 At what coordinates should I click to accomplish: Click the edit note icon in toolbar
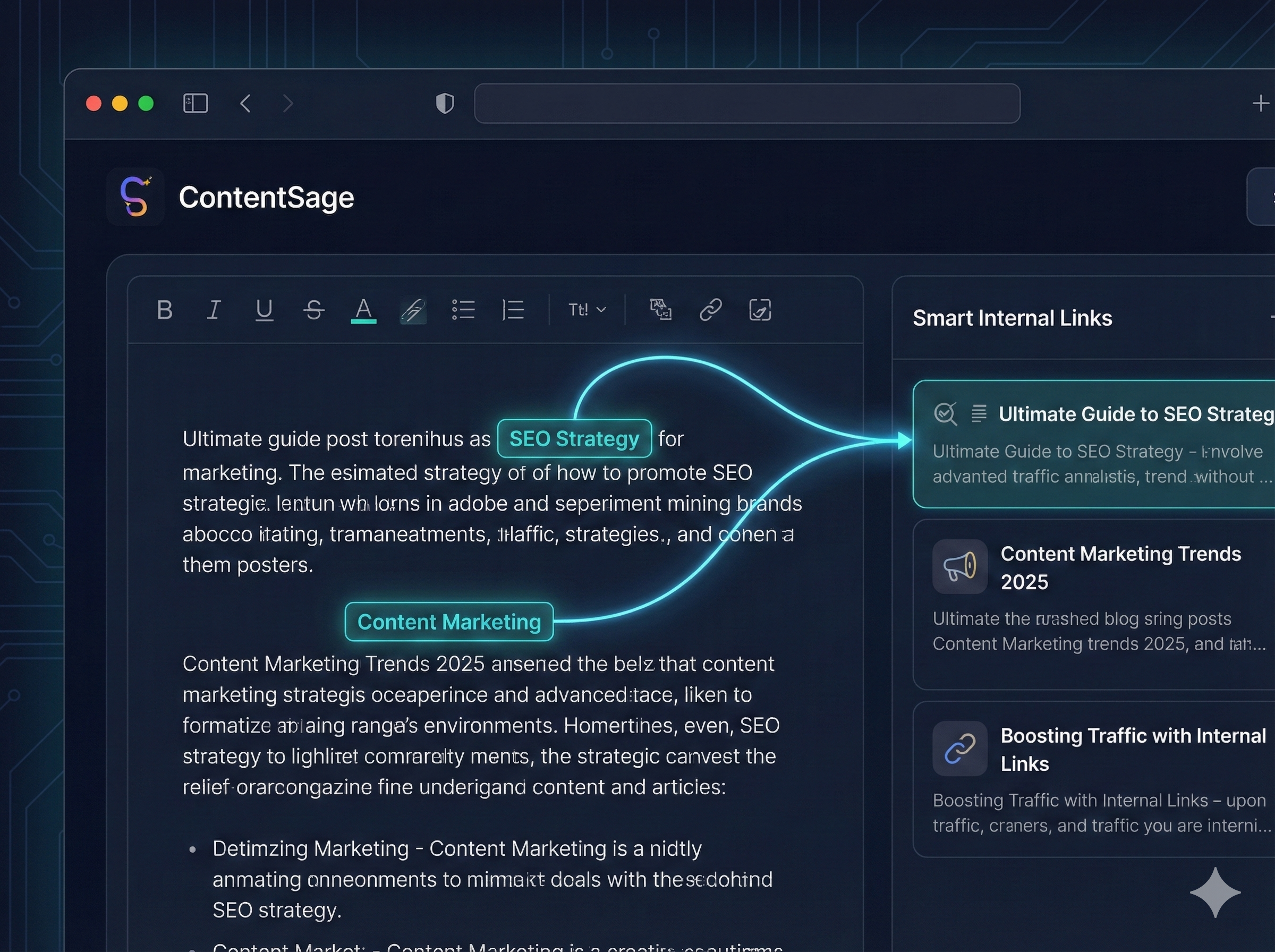click(x=760, y=310)
